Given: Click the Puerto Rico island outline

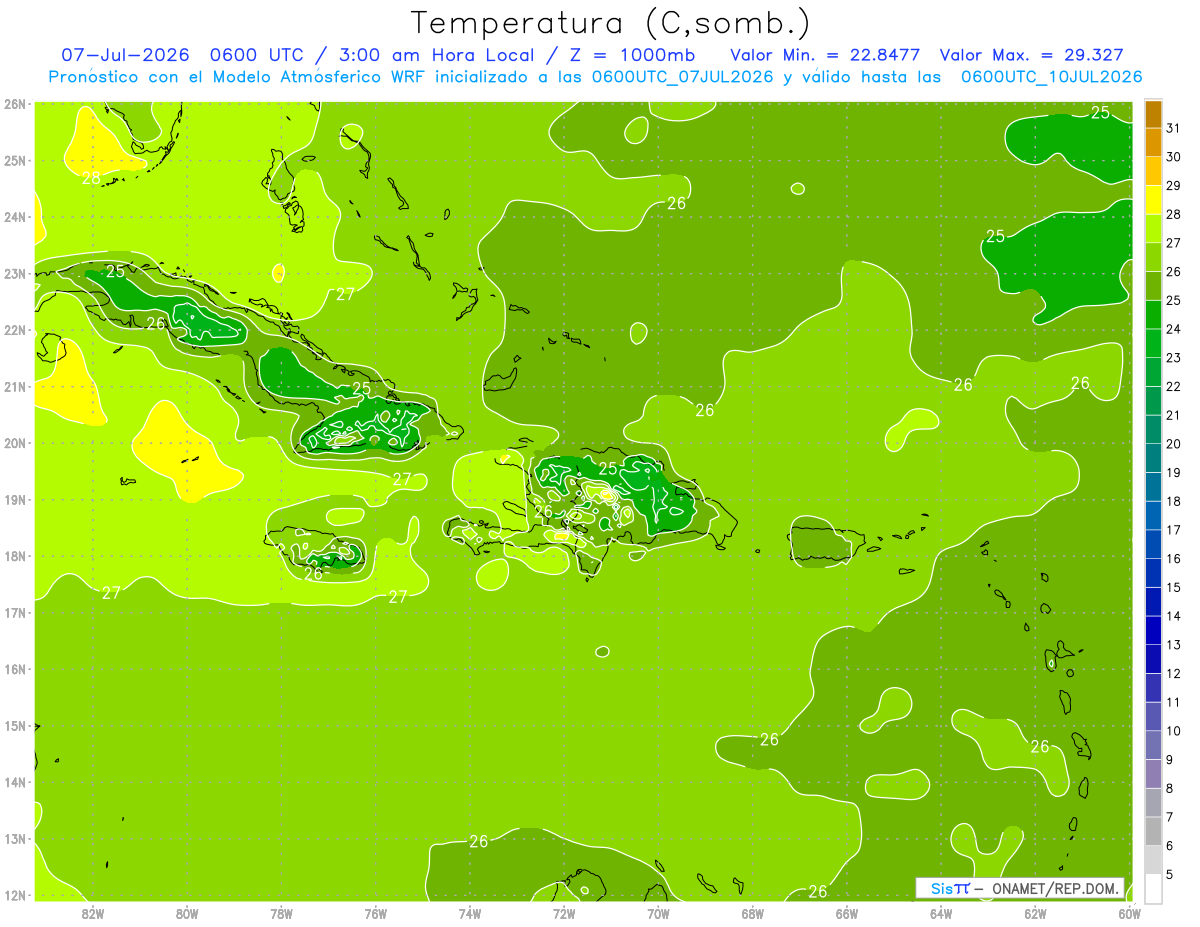Looking at the screenshot, I should pyautogui.click(x=825, y=543).
